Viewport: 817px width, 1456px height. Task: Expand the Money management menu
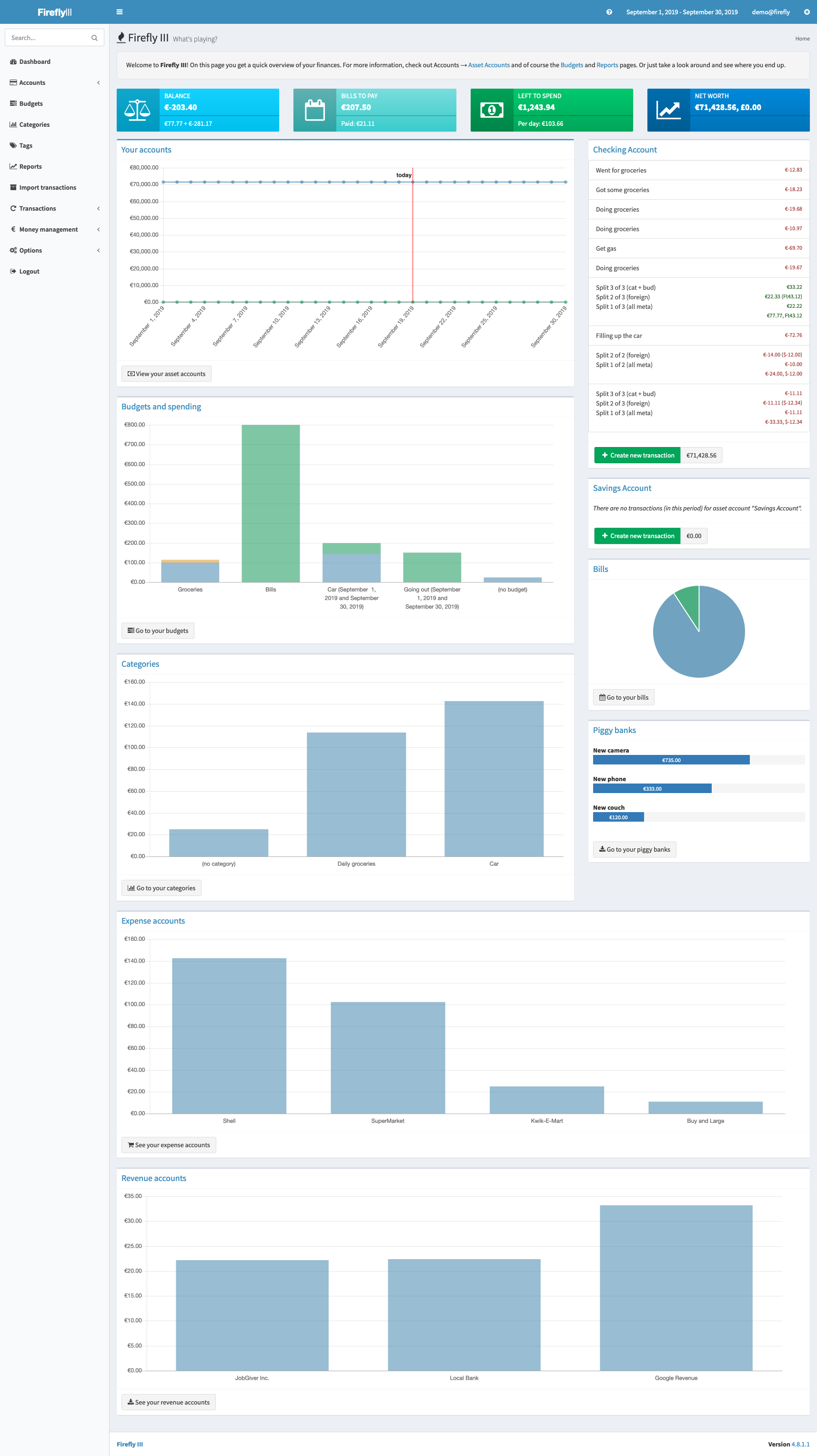click(x=54, y=229)
